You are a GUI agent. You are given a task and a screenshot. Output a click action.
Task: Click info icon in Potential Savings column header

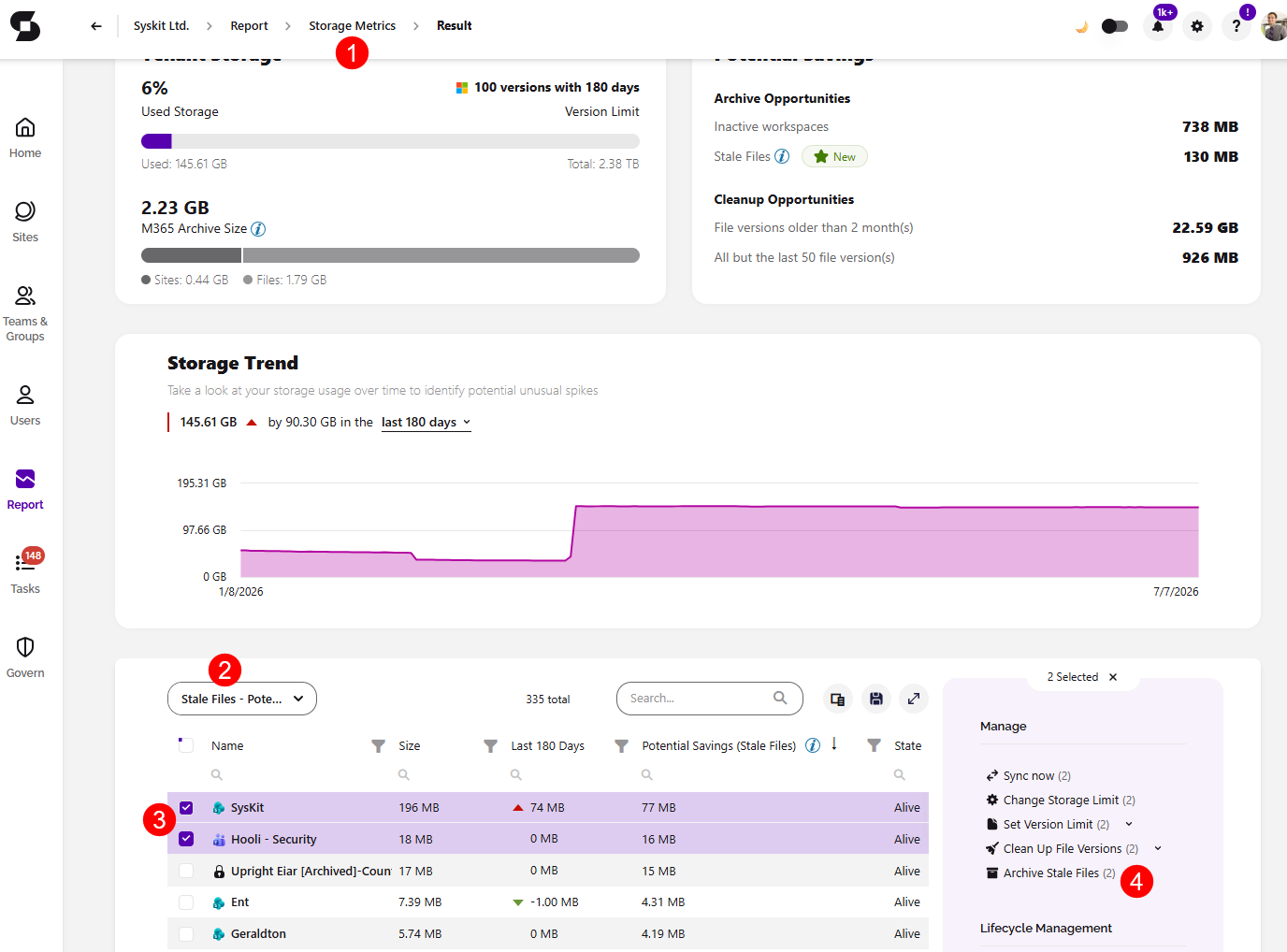[x=813, y=745]
